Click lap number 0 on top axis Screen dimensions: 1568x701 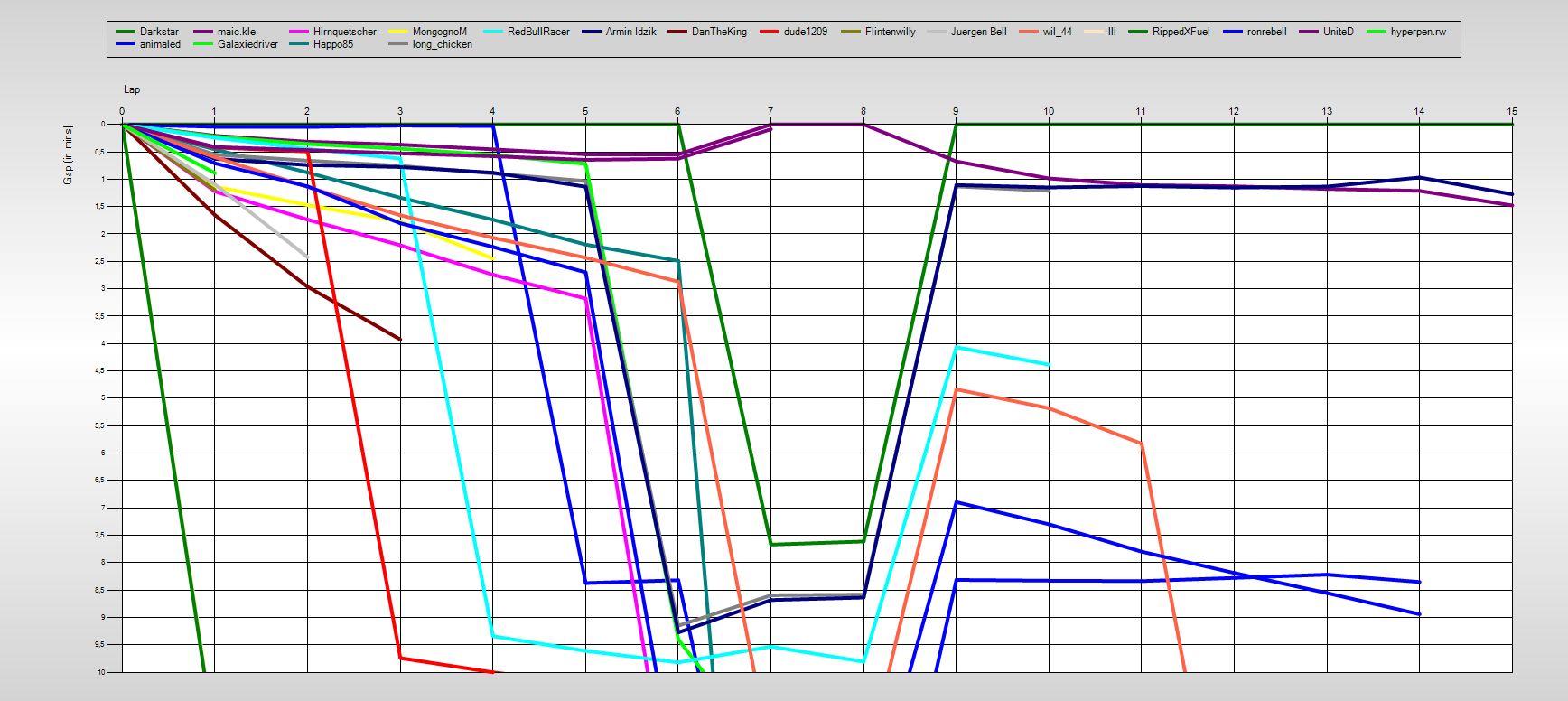122,112
